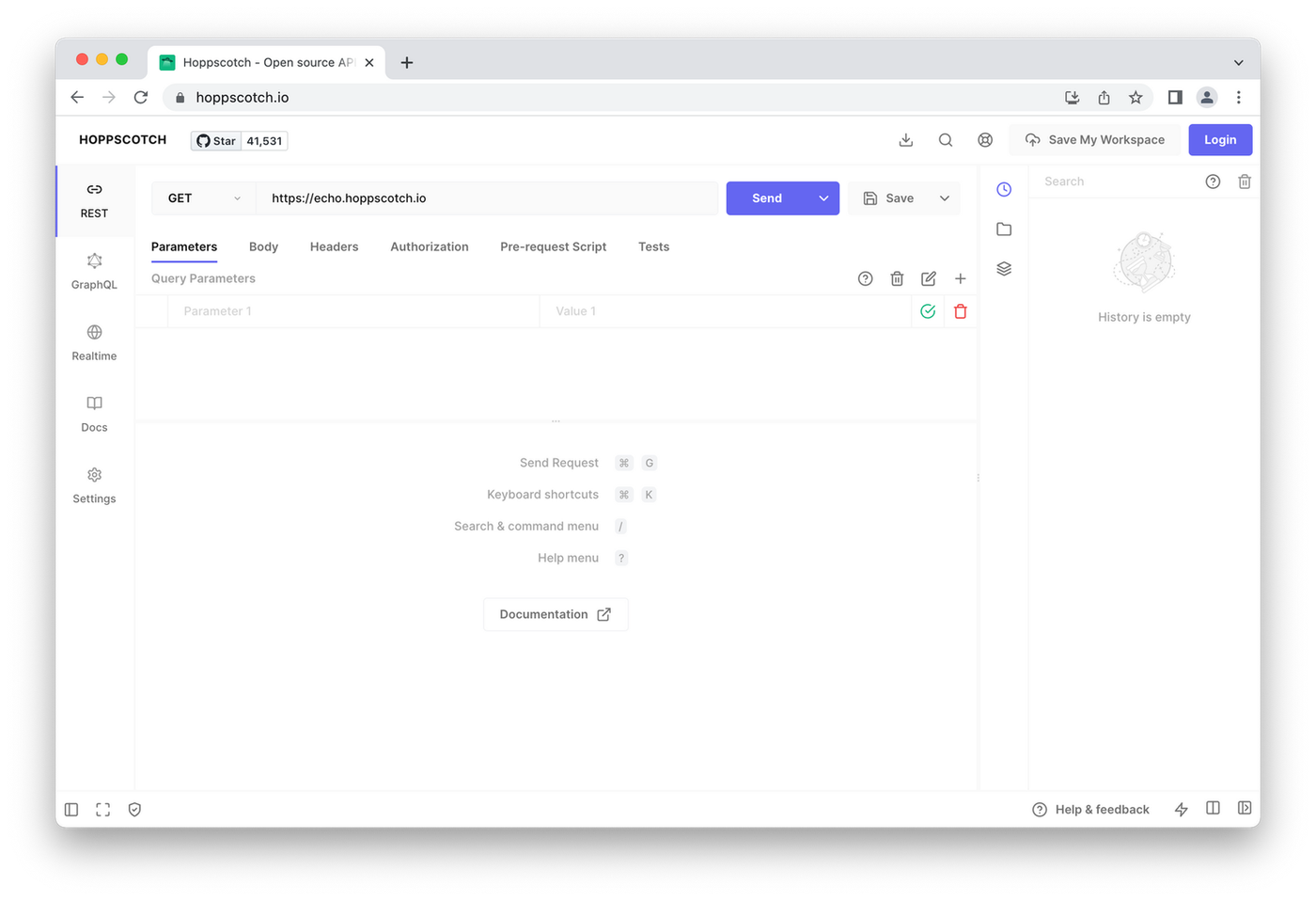
Task: Switch to the Authorization tab
Action: 429,246
